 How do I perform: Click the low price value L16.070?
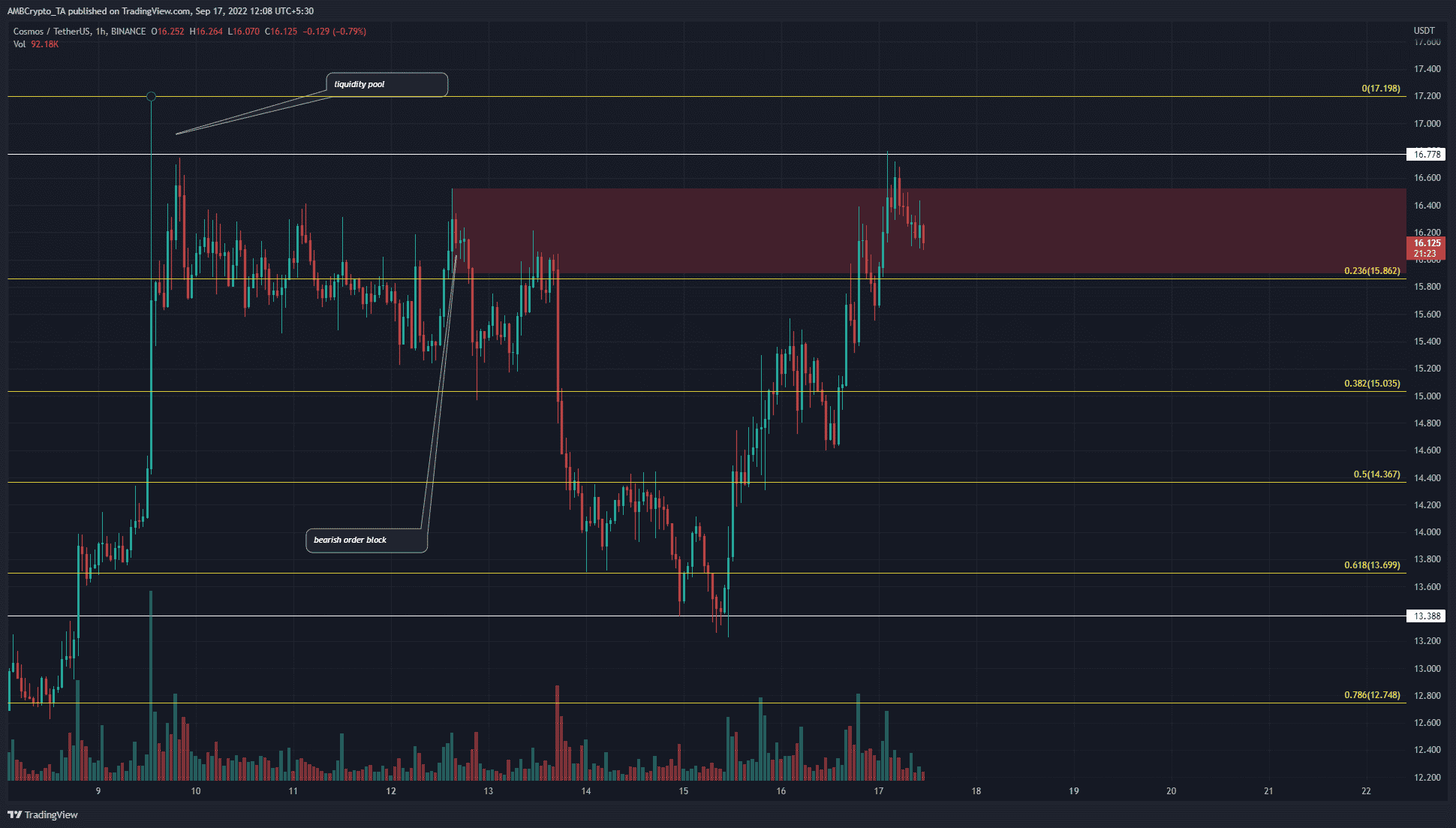point(245,32)
